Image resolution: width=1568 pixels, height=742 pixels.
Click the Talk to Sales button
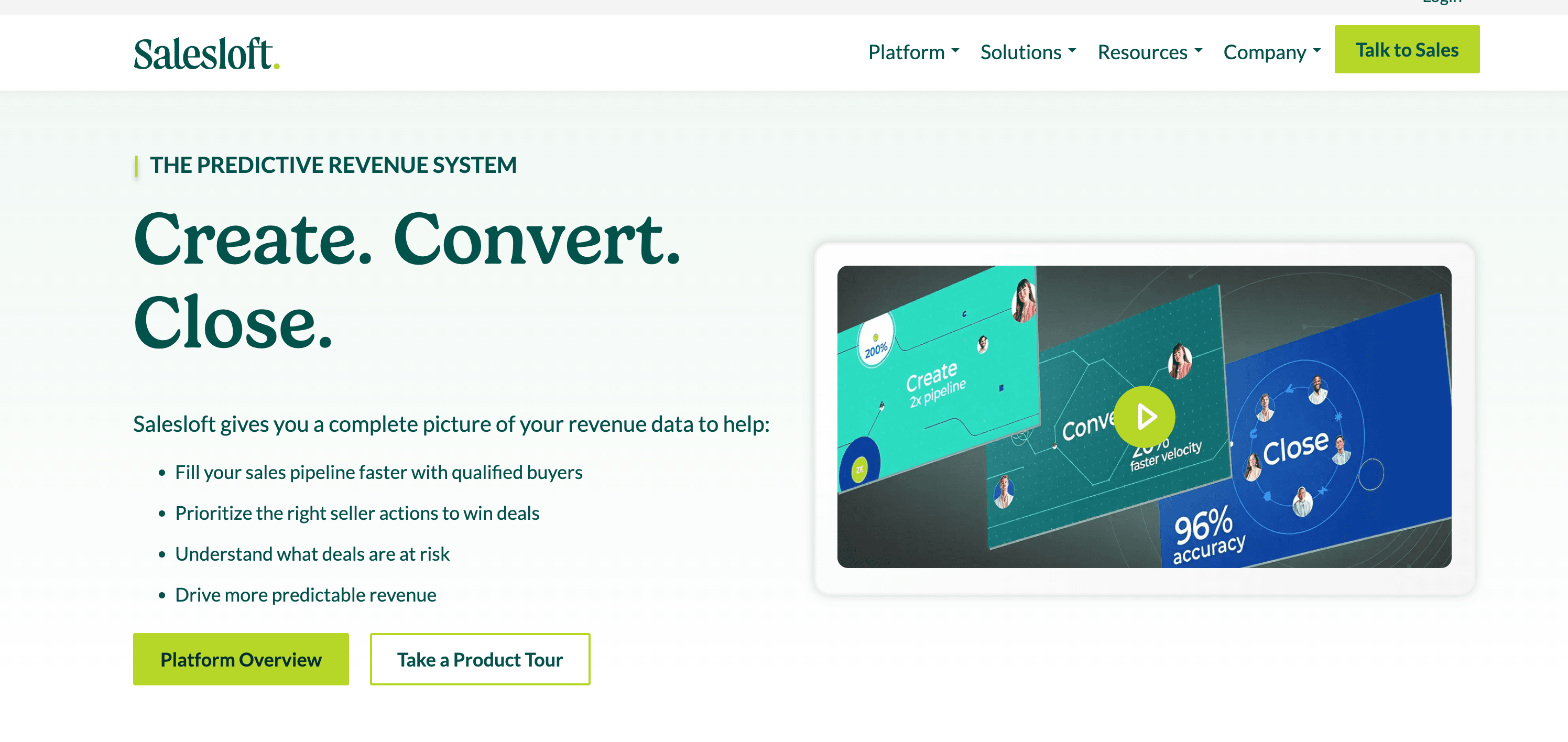[x=1406, y=49]
